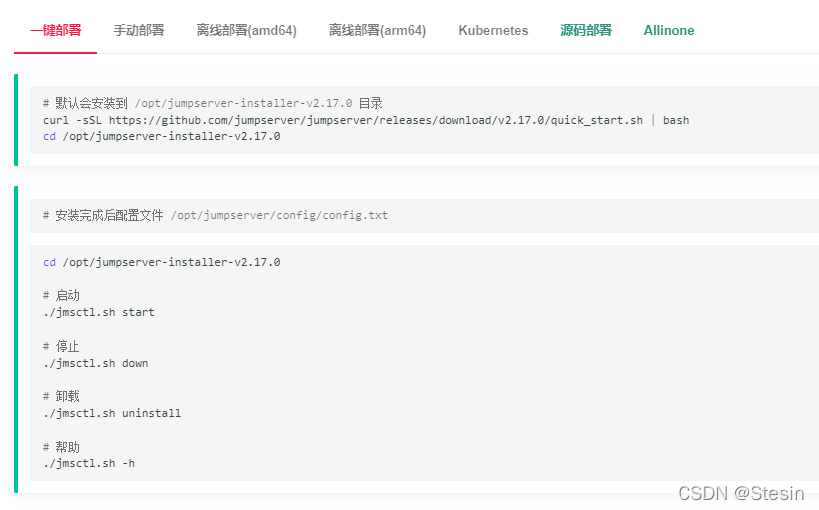819x510 pixels.
Task: Click the ./jmsctl.sh down command
Action: [95, 363]
